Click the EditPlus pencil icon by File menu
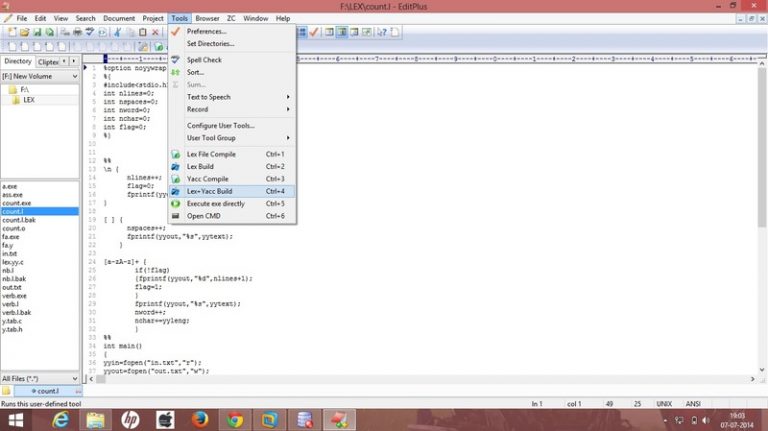This screenshot has height=431, width=768. click(8, 18)
